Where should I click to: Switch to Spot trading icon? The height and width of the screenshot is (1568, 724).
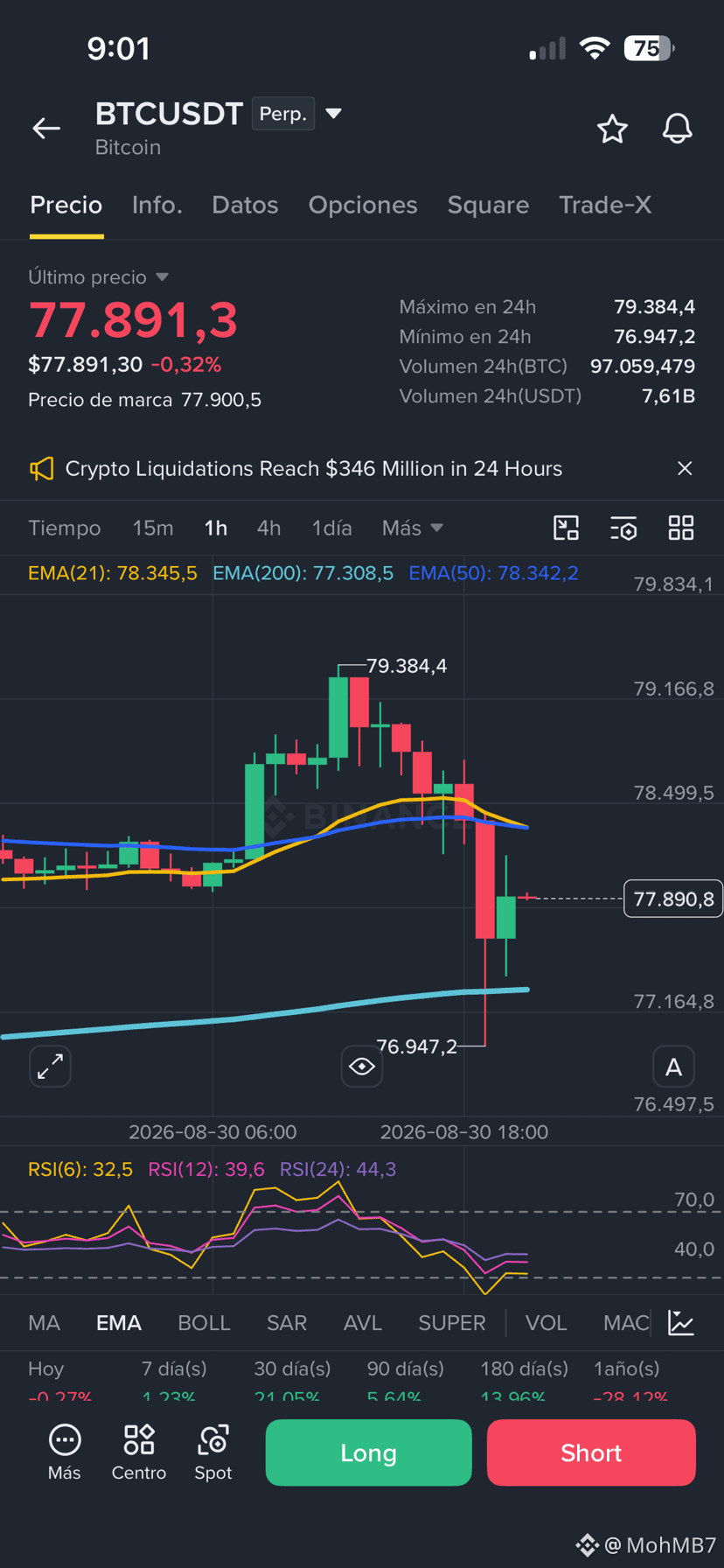pyautogui.click(x=213, y=1452)
